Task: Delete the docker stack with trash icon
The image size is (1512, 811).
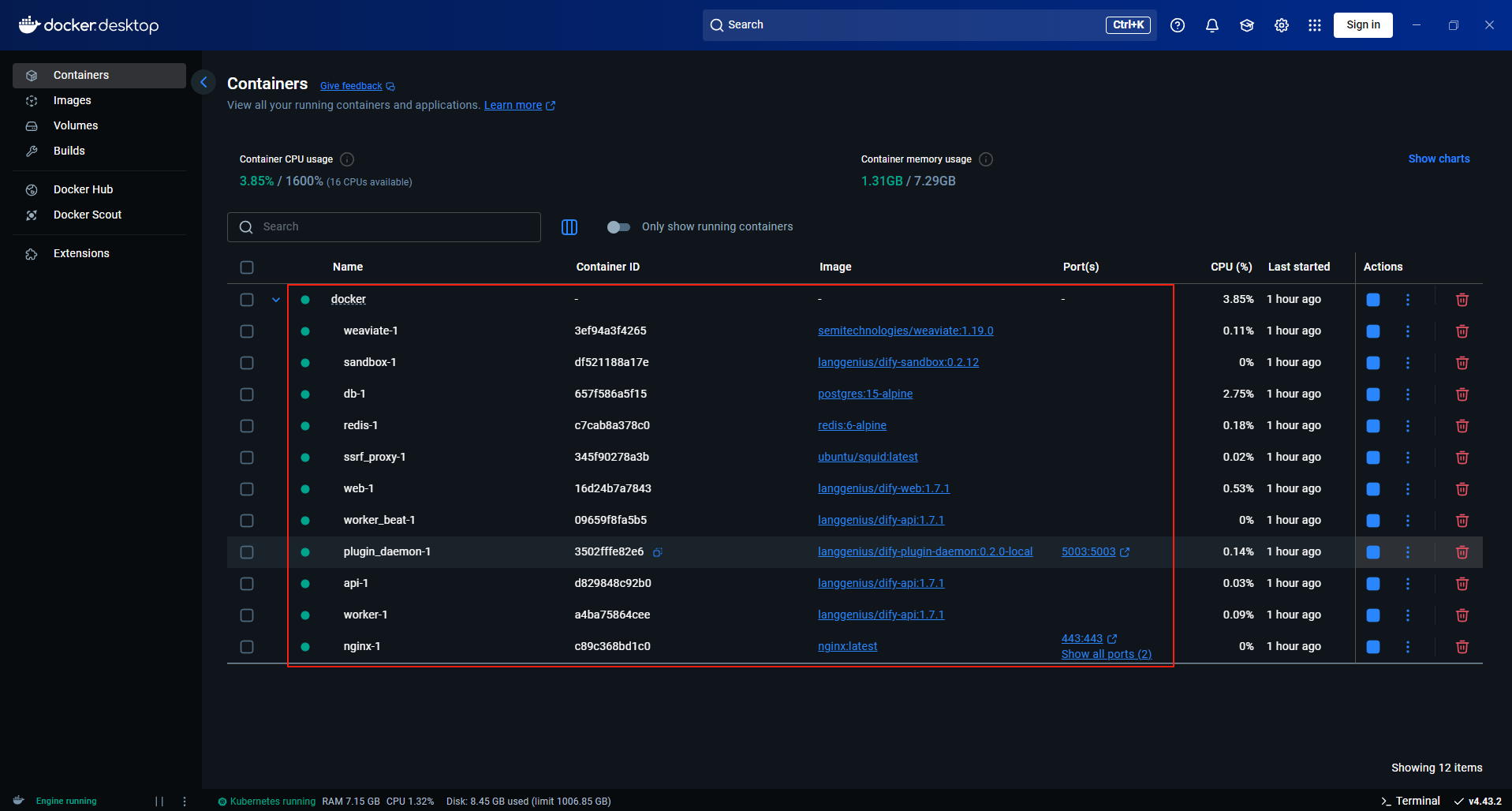Action: pyautogui.click(x=1462, y=300)
